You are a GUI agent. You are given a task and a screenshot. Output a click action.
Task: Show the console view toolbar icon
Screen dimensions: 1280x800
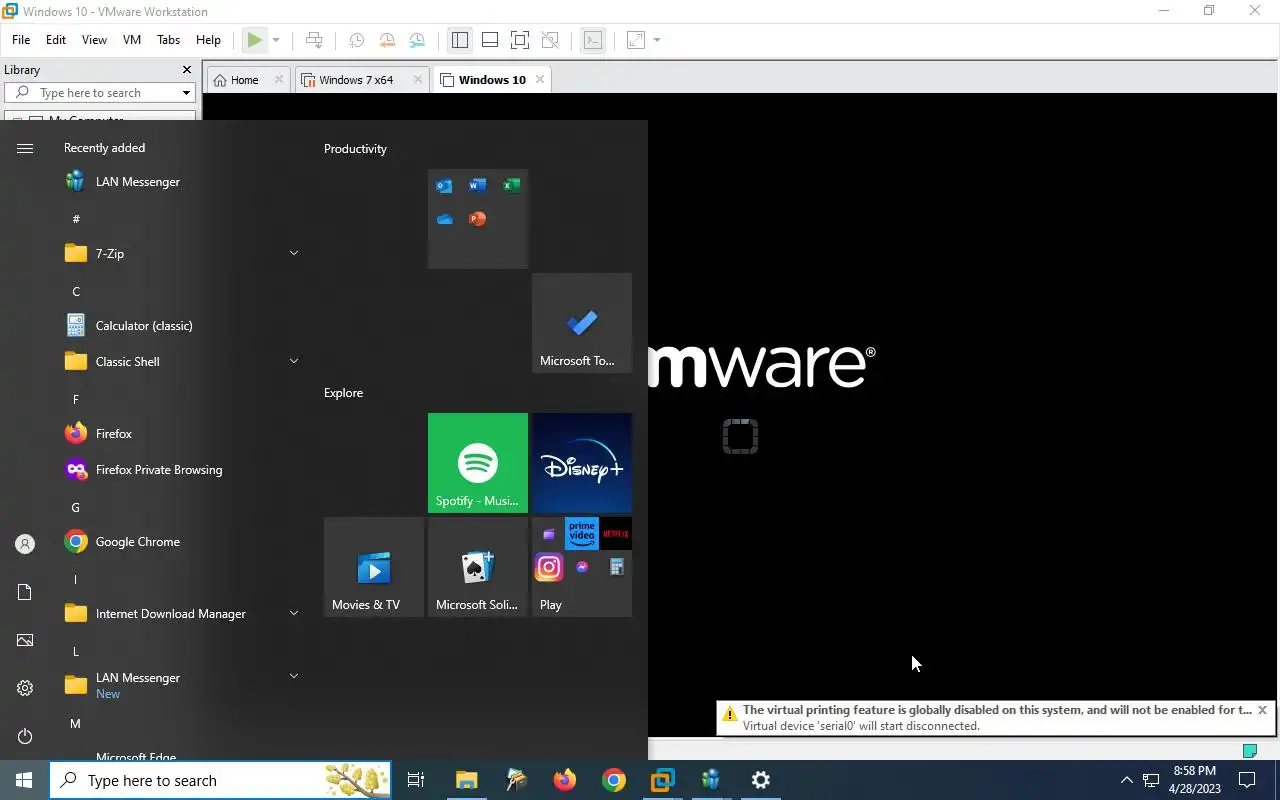[x=593, y=40]
